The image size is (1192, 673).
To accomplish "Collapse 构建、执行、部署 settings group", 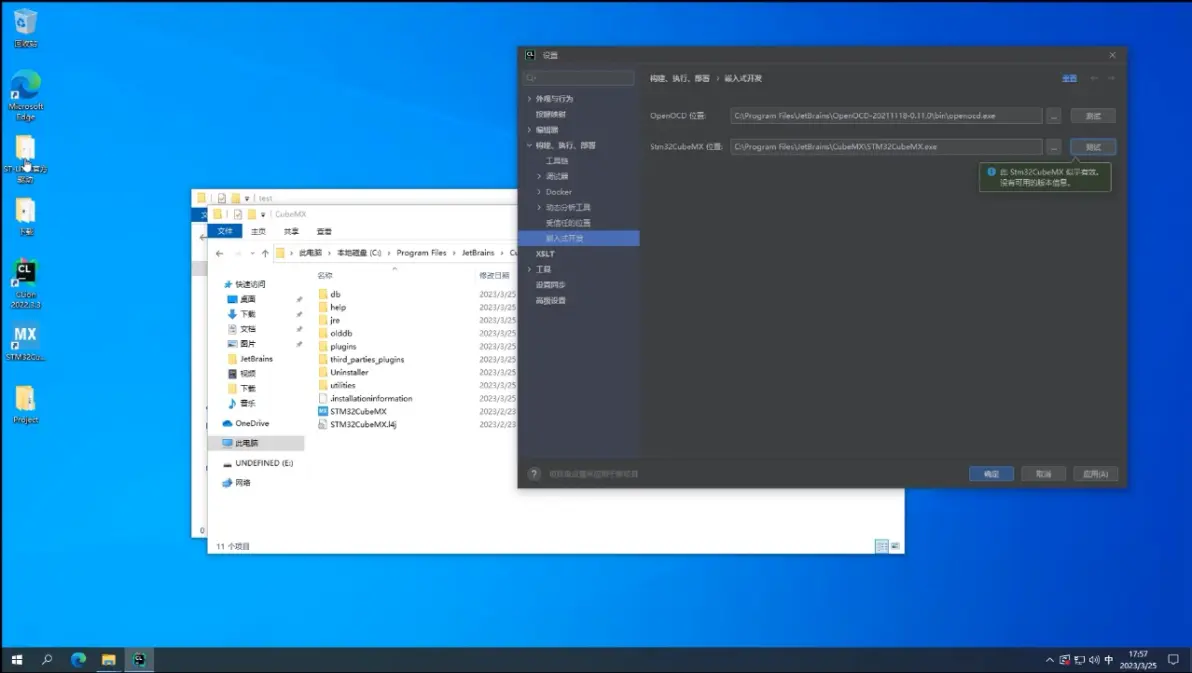I will pyautogui.click(x=529, y=145).
